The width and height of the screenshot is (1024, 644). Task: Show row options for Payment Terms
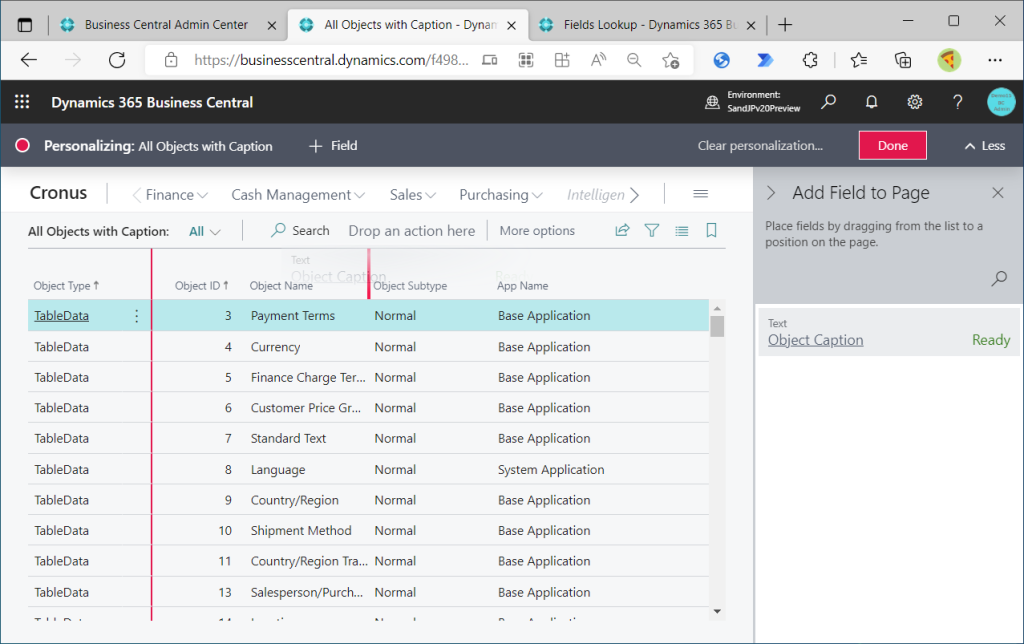pyautogui.click(x=136, y=316)
